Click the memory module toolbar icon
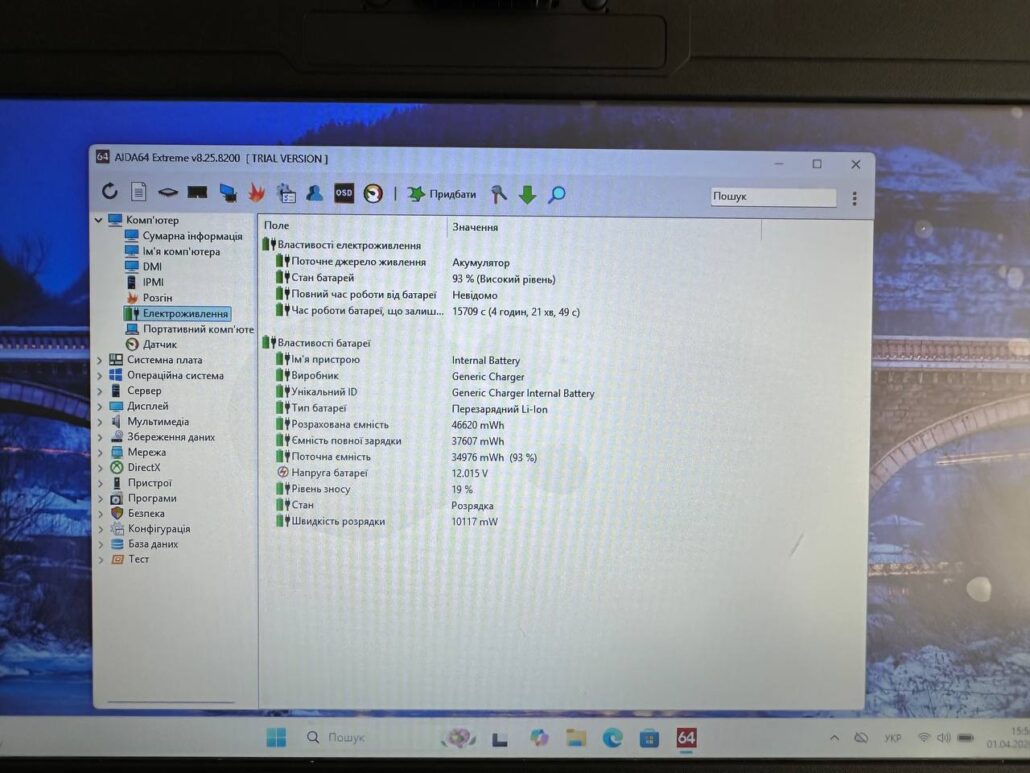 click(197, 192)
